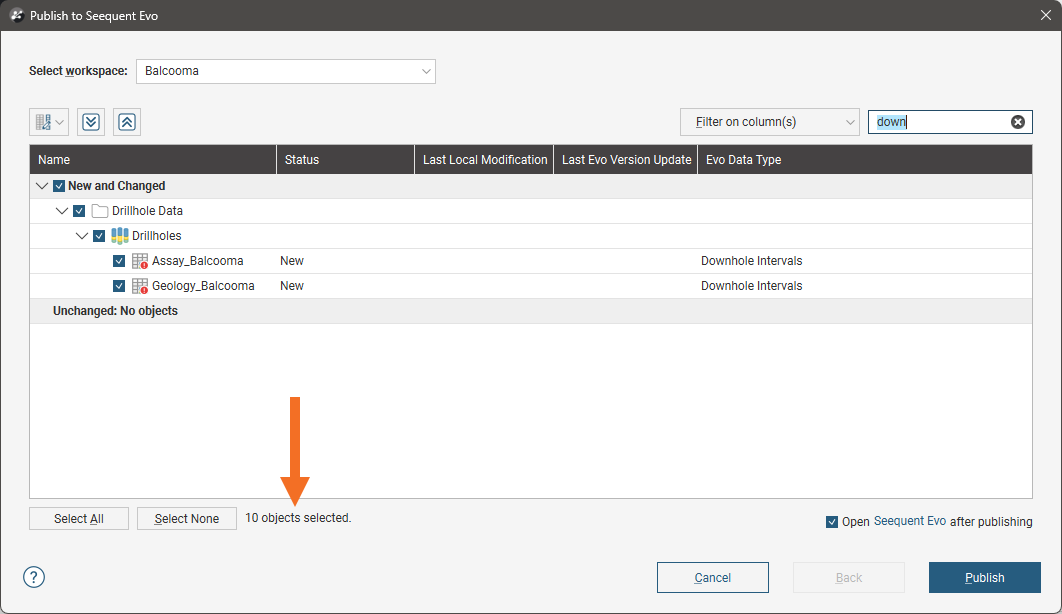The image size is (1062, 614).
Task: Select the Assay_Balcooma row name
Action: (197, 261)
